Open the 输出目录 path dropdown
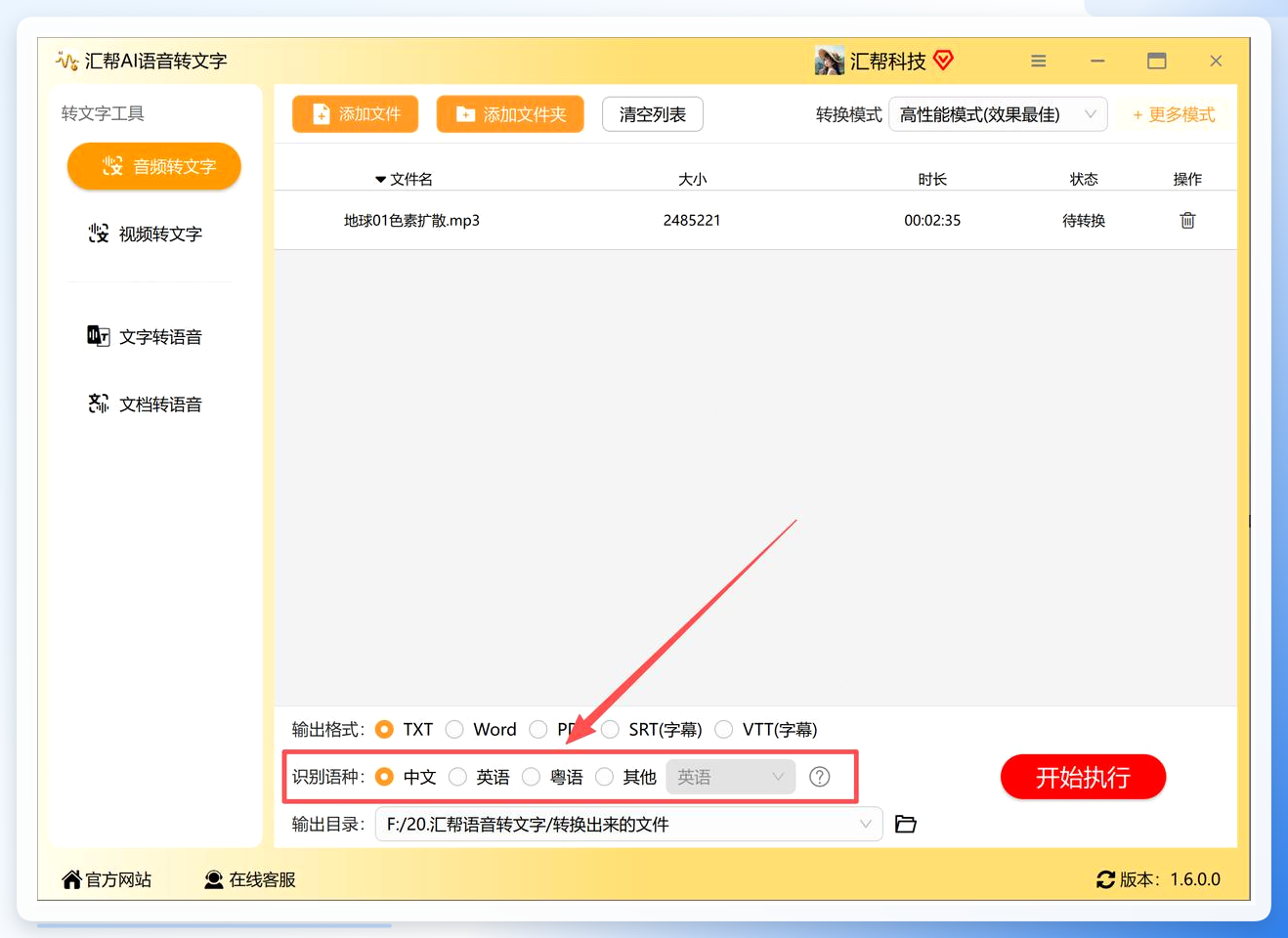 (x=628, y=824)
